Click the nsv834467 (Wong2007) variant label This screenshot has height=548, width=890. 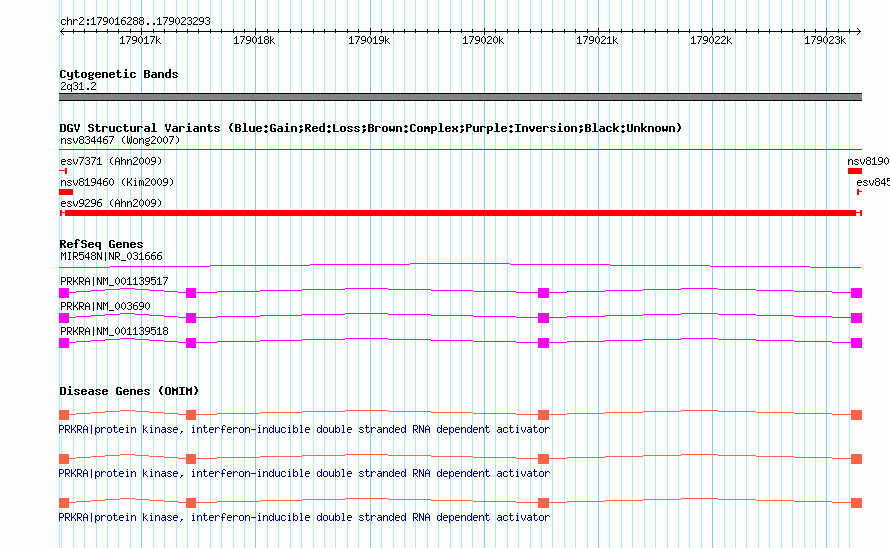pyautogui.click(x=120, y=140)
